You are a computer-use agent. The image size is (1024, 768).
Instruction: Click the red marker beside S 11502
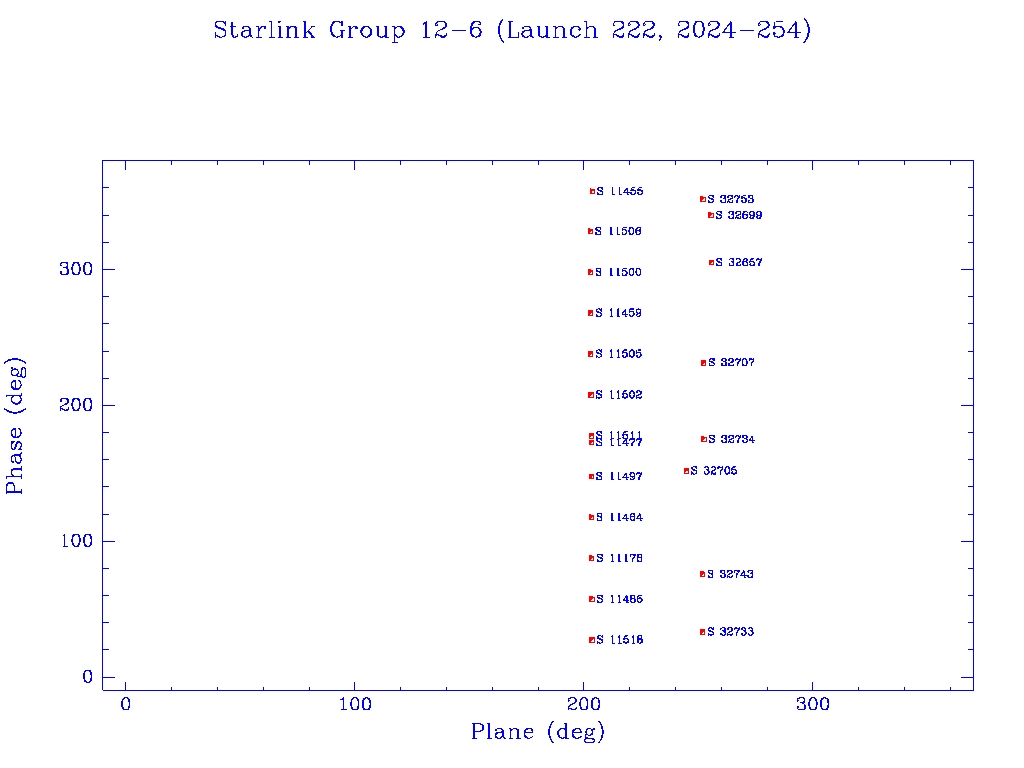tap(590, 395)
